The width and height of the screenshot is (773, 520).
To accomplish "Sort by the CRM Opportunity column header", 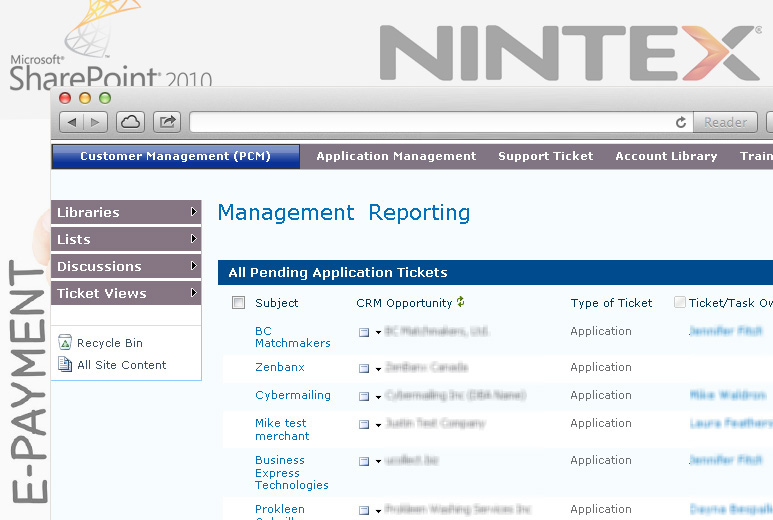I will 404,303.
